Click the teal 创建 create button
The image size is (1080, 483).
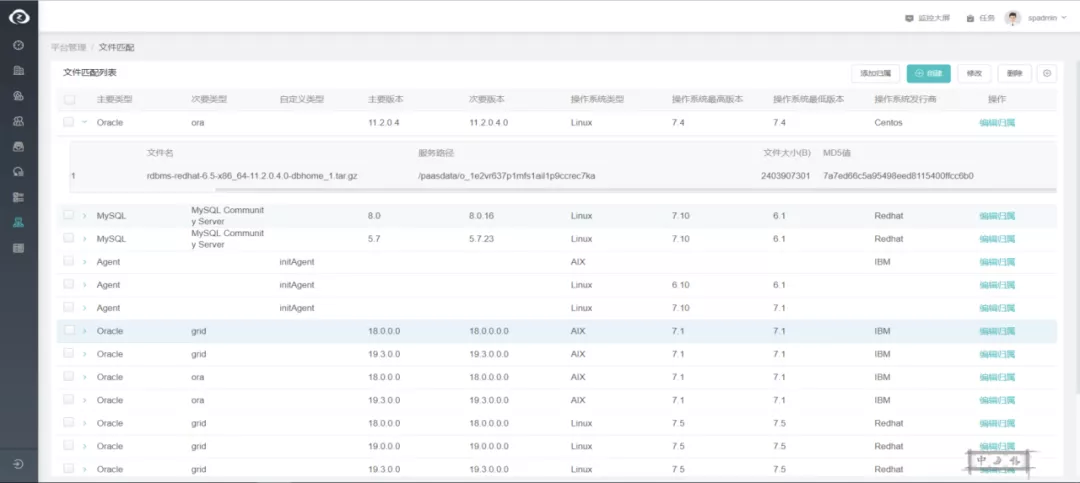(x=928, y=73)
